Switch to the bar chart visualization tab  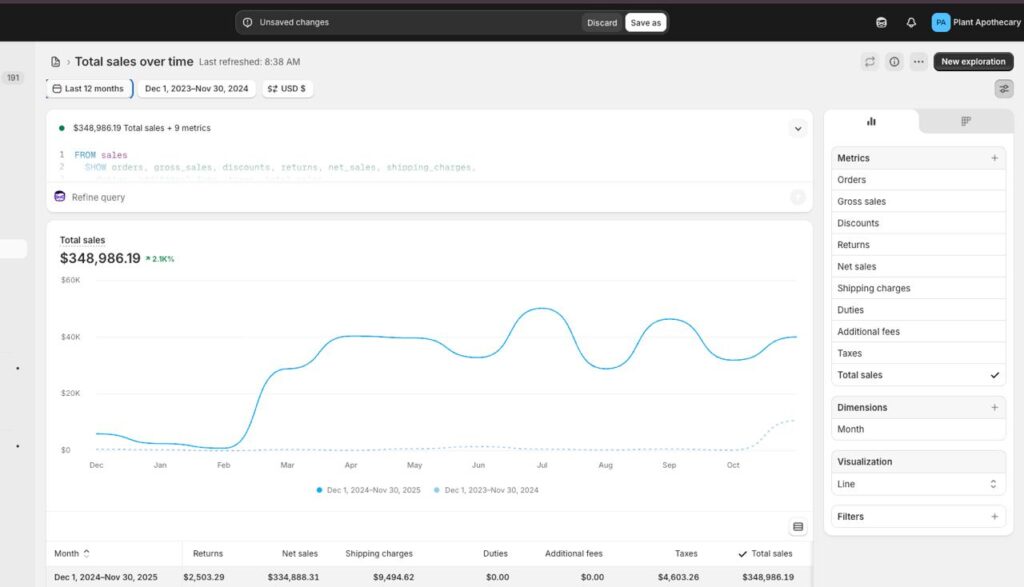[871, 121]
